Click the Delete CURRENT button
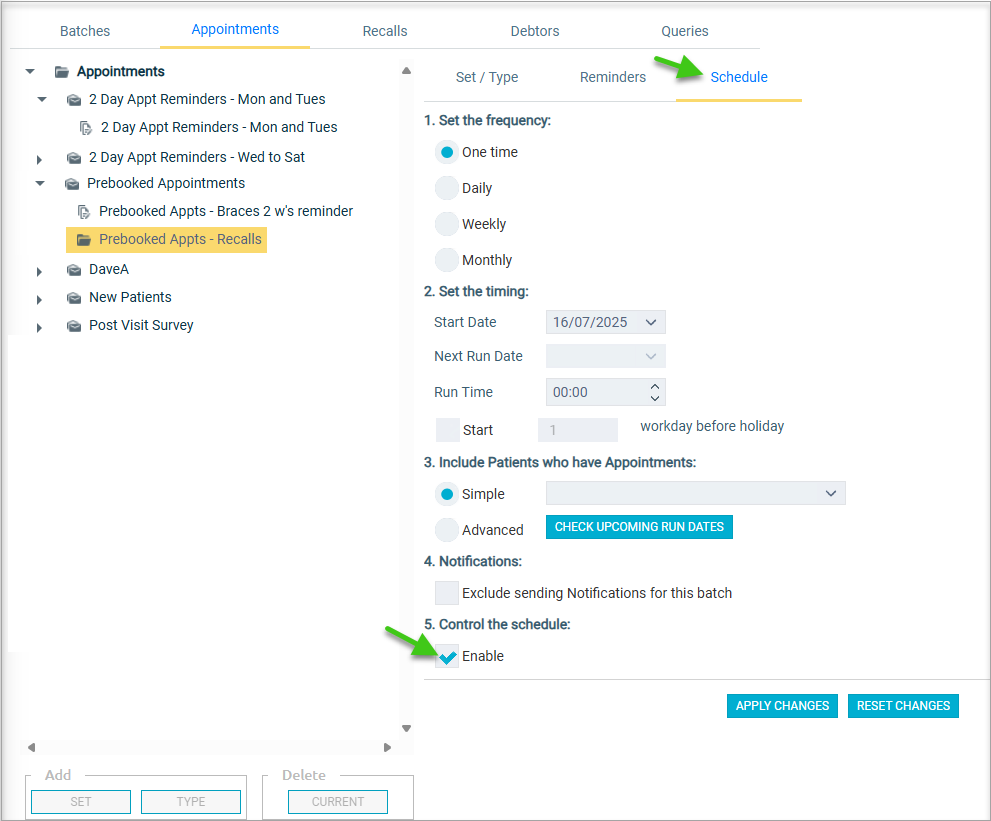 click(x=338, y=802)
